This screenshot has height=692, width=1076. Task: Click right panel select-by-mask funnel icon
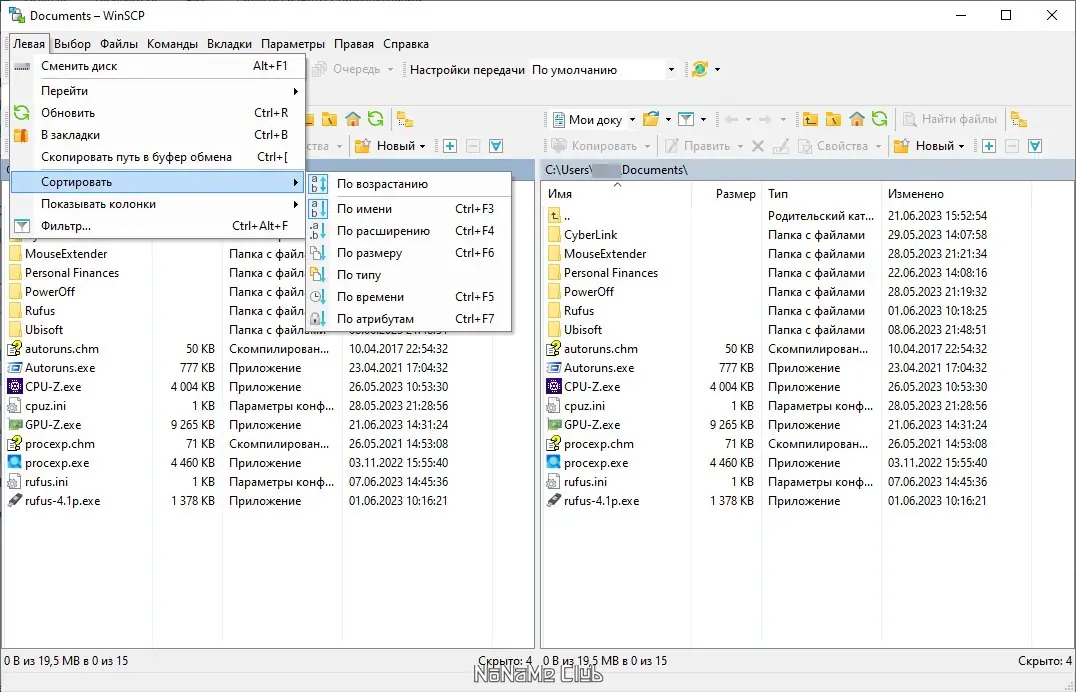coord(1035,146)
